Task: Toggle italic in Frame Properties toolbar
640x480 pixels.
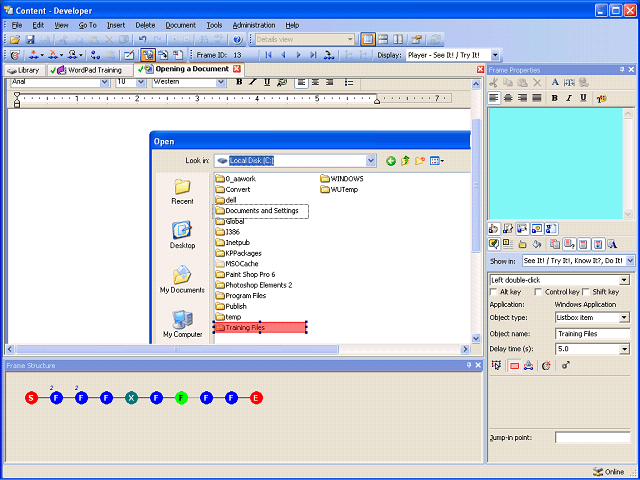Action: 569,98
